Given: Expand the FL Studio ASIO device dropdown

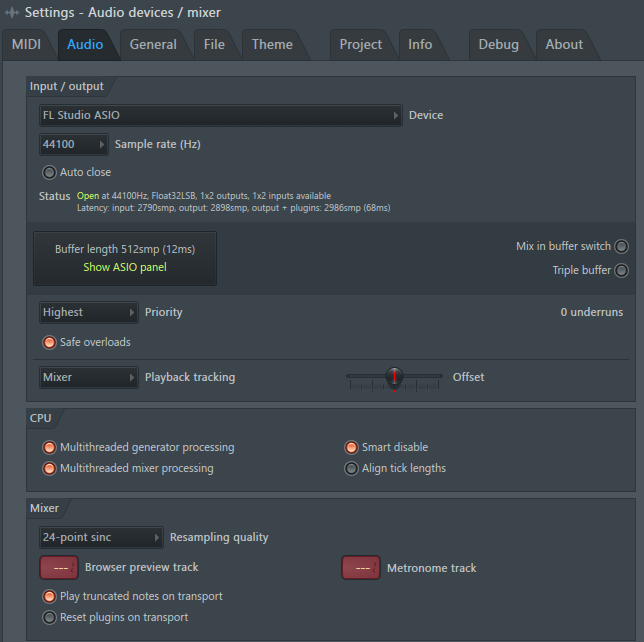Looking at the screenshot, I should tap(220, 115).
